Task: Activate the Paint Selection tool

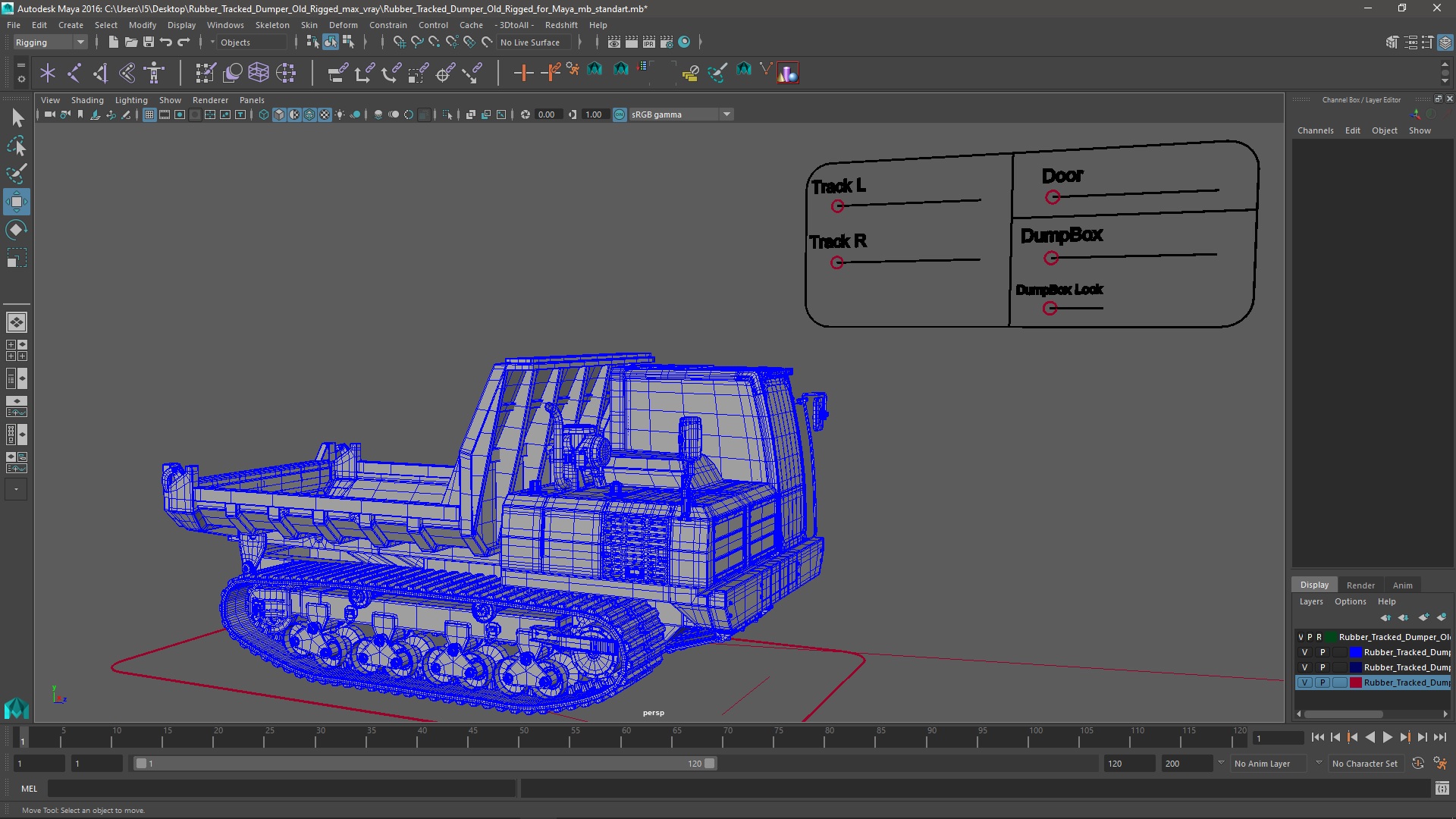Action: (16, 174)
